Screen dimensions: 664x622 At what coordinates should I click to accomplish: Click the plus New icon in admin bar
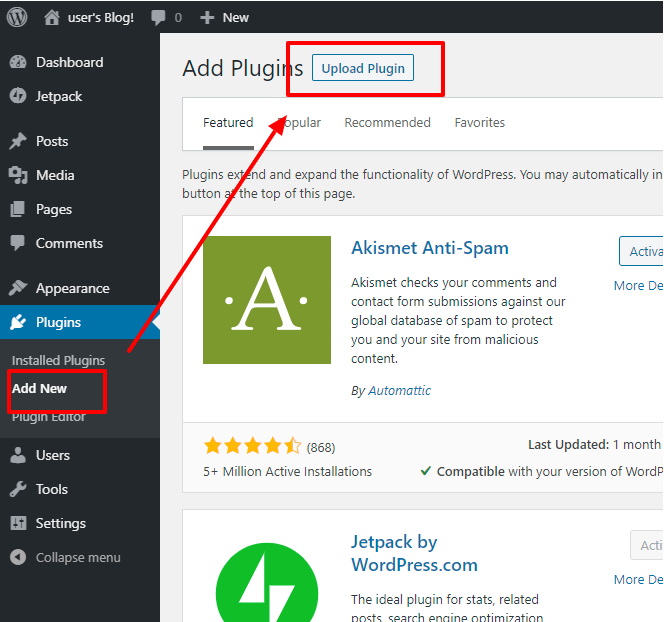(x=207, y=18)
